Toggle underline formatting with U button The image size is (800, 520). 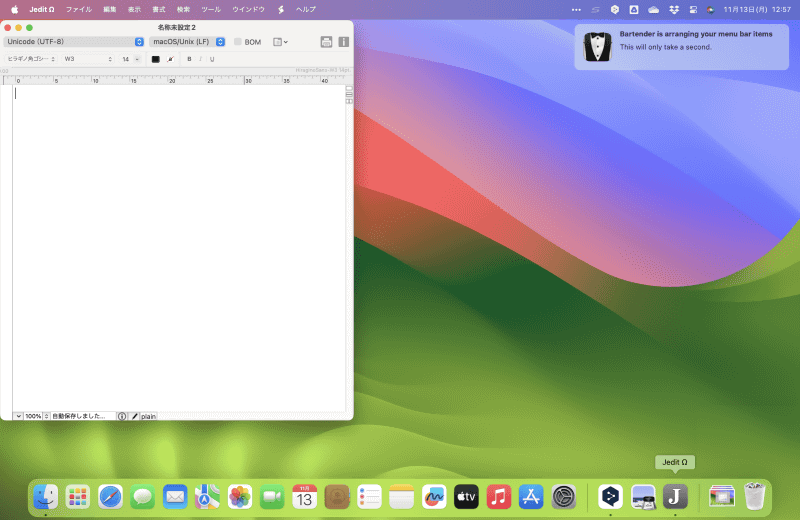click(212, 59)
